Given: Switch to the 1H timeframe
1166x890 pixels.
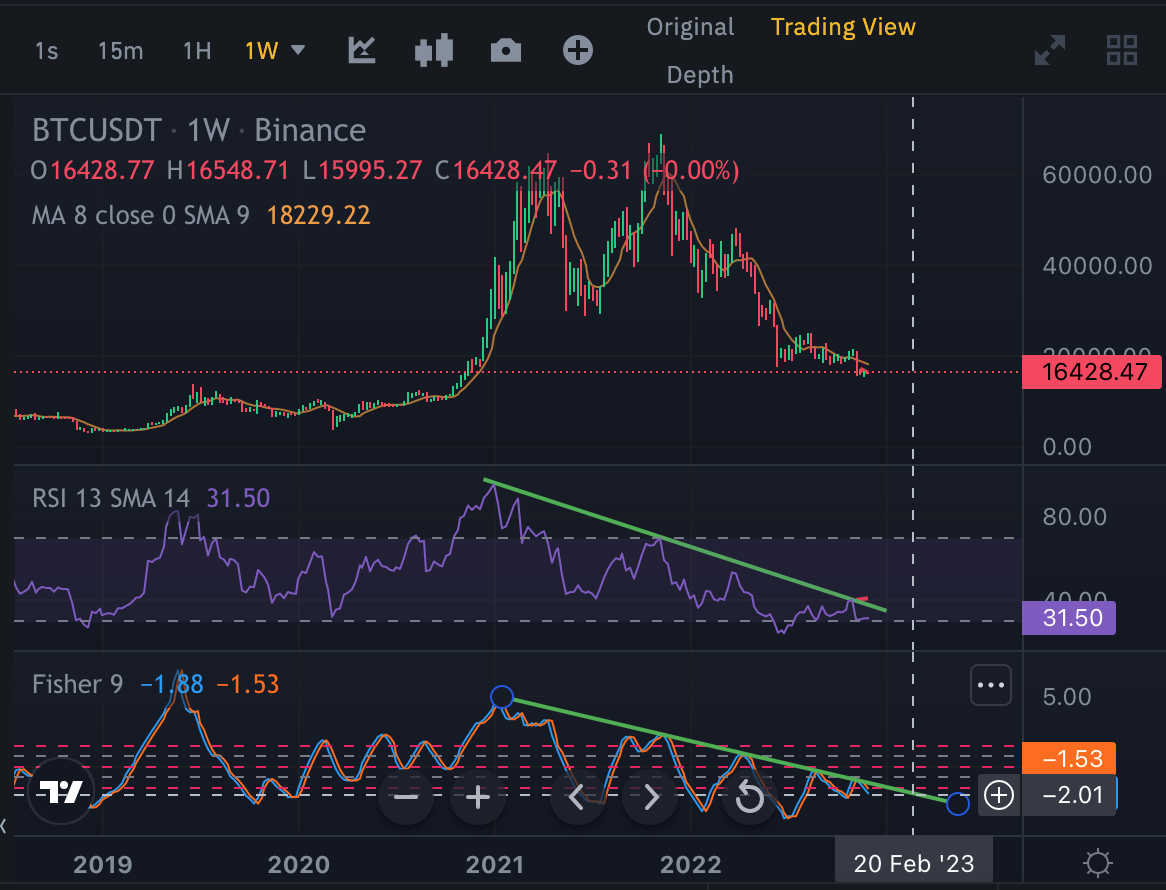Looking at the screenshot, I should coord(197,51).
